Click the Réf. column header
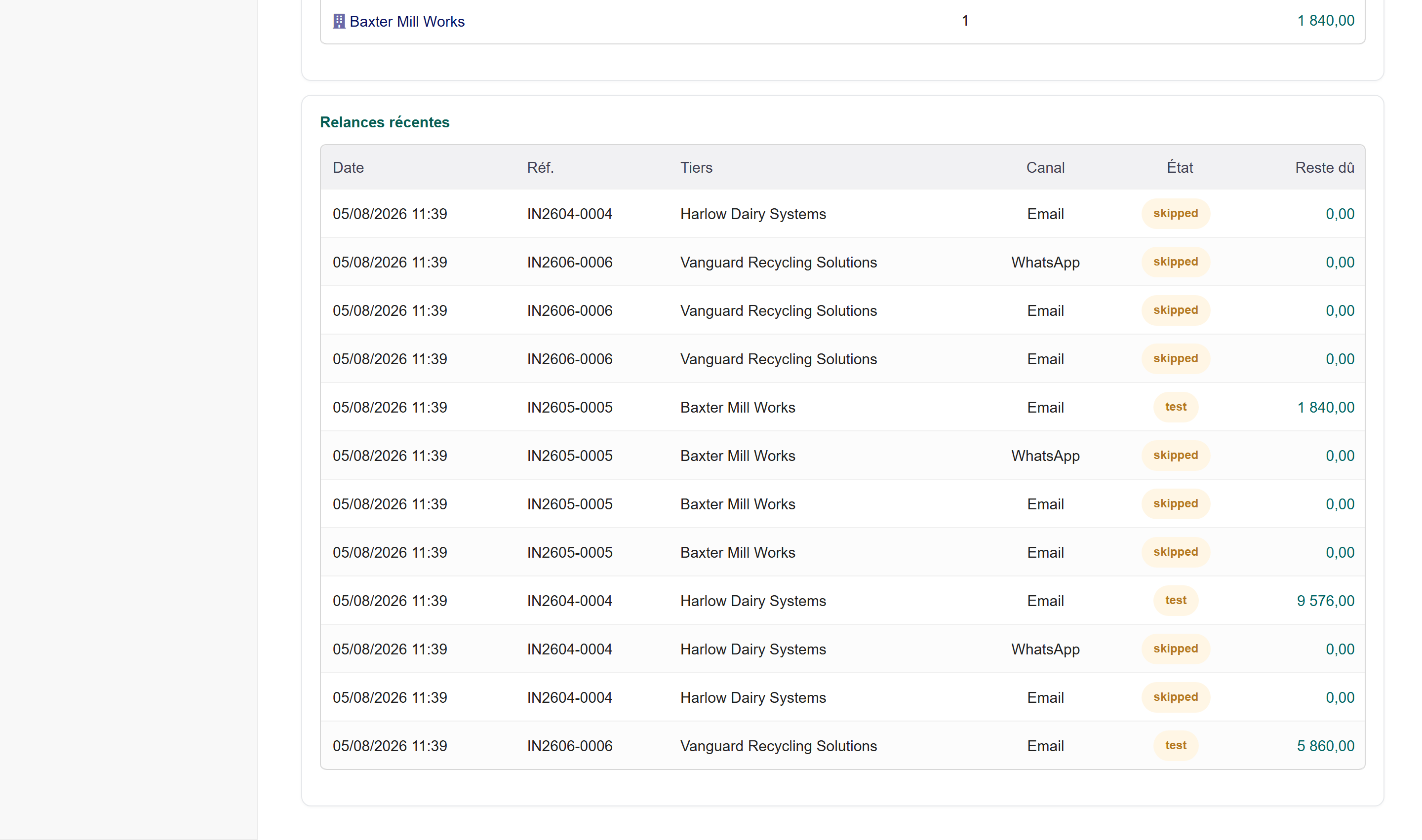This screenshot has width=1422, height=840. (540, 167)
